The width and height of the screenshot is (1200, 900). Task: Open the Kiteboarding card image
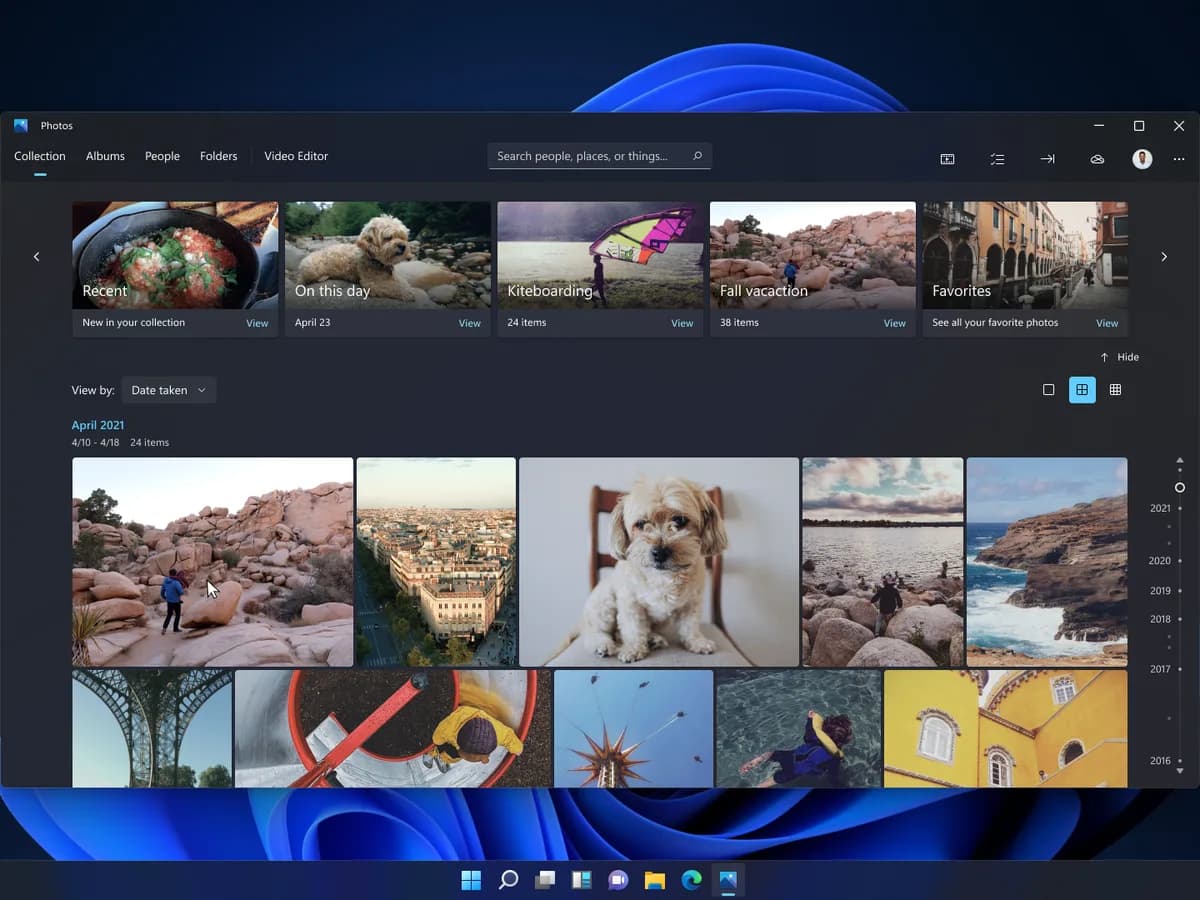[600, 255]
